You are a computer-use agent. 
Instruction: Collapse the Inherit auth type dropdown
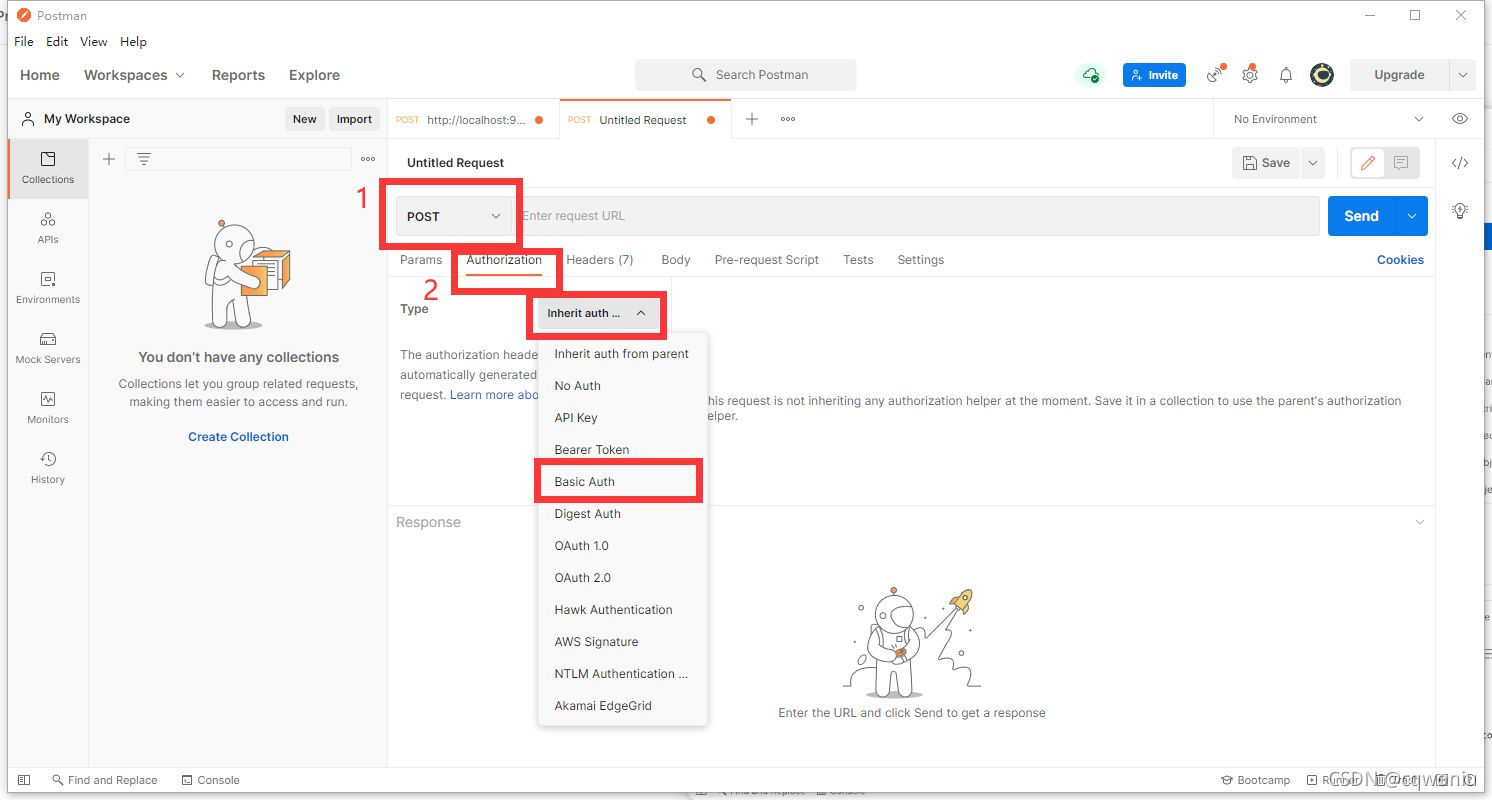pyautogui.click(x=597, y=313)
